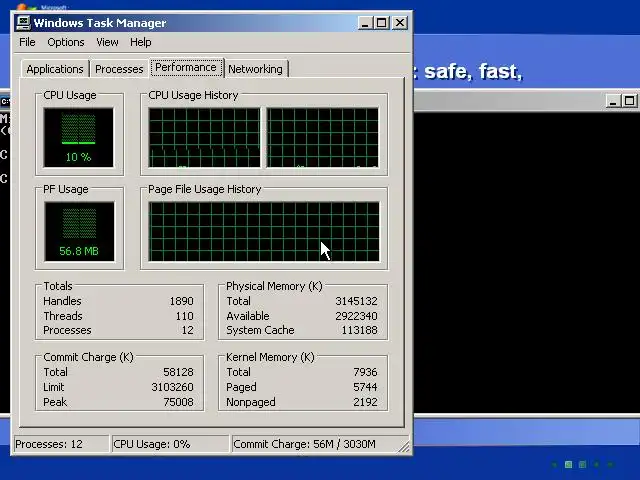The height and width of the screenshot is (480, 640).
Task: Click the Threads value 110
Action: (184, 316)
